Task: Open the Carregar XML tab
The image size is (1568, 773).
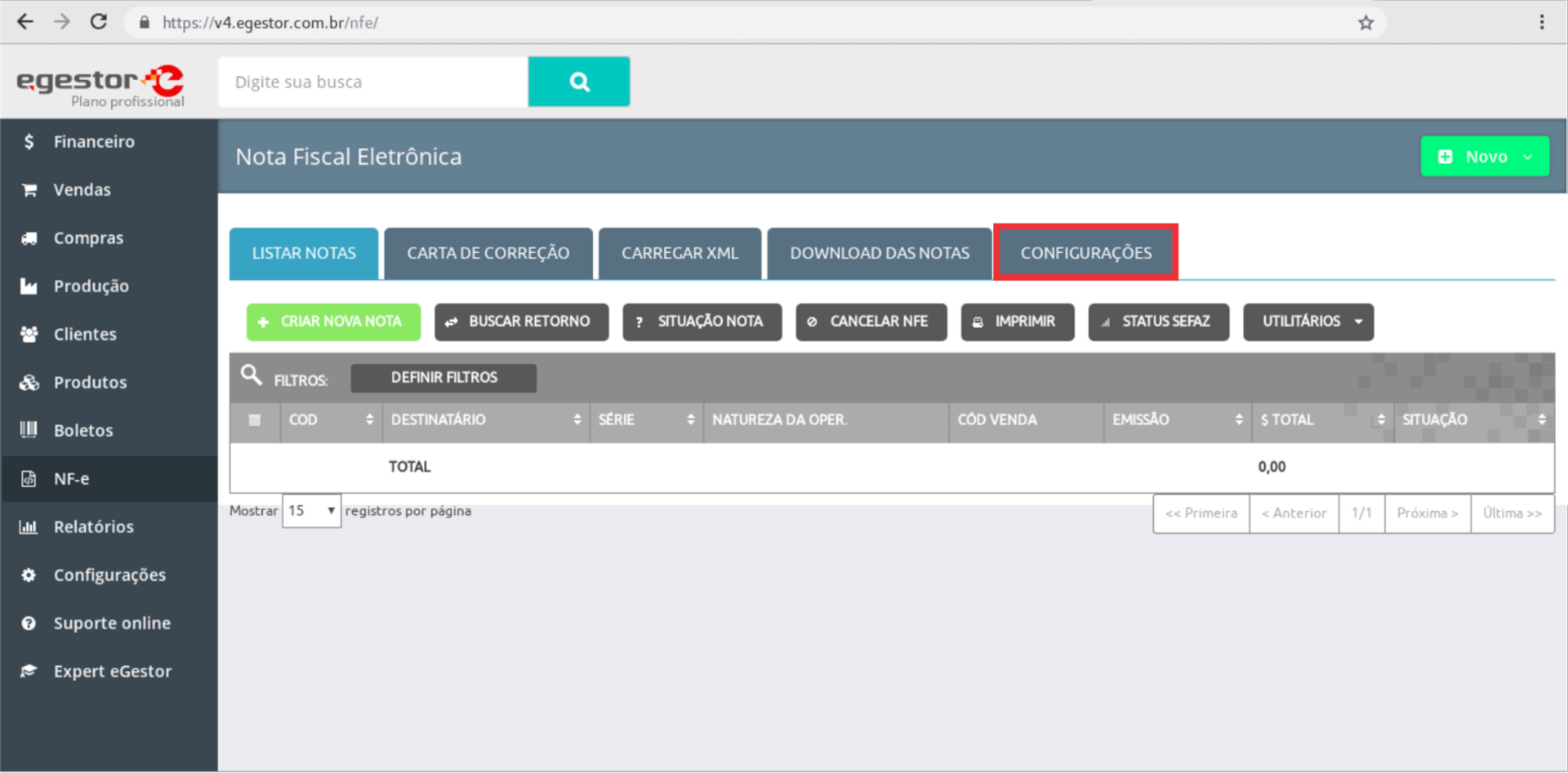Action: [679, 254]
